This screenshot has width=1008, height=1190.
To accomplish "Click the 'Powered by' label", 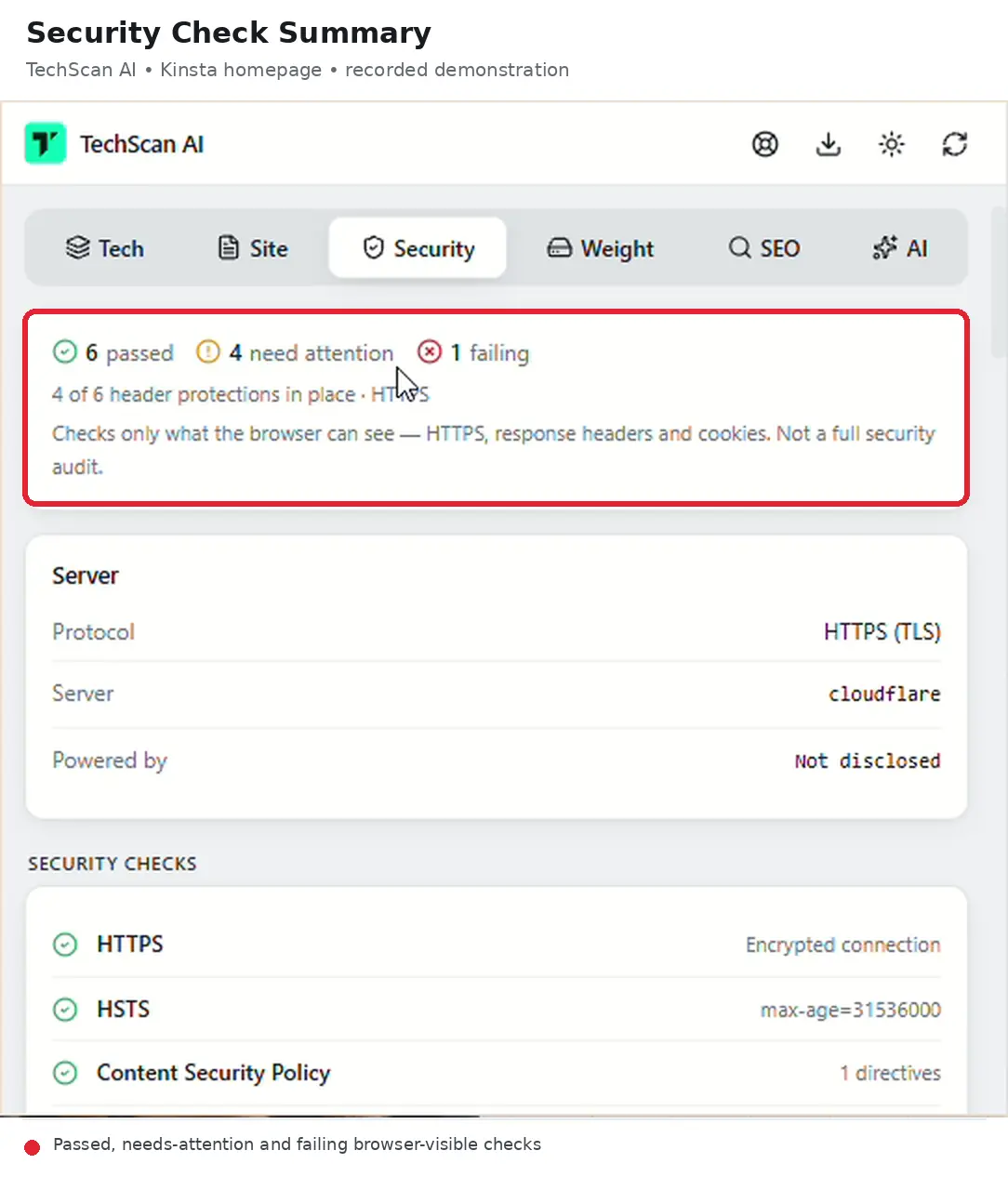I will pyautogui.click(x=110, y=761).
